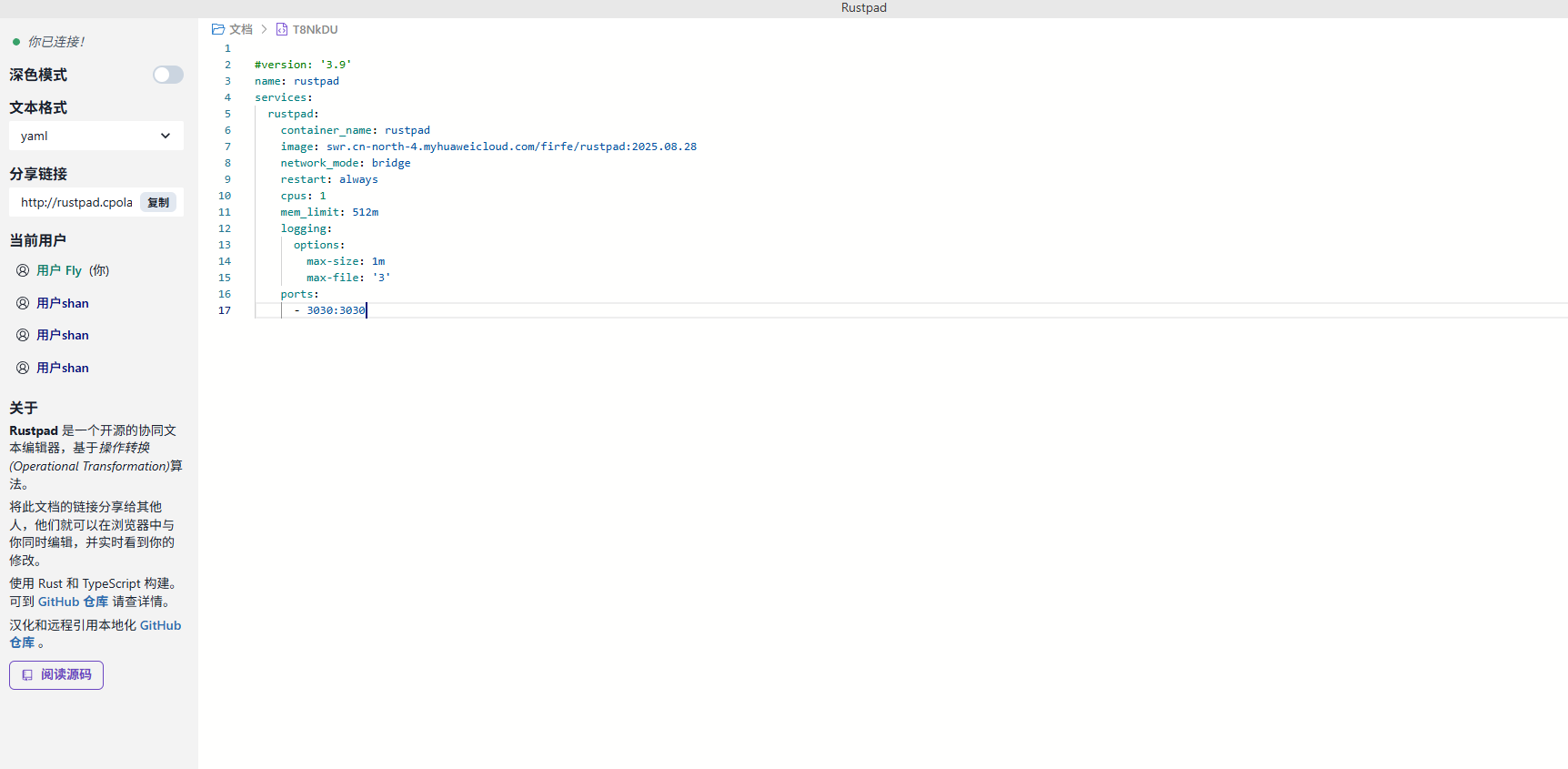
Task: Open the Rustpad GitHub 仓库 link
Action: (x=73, y=602)
